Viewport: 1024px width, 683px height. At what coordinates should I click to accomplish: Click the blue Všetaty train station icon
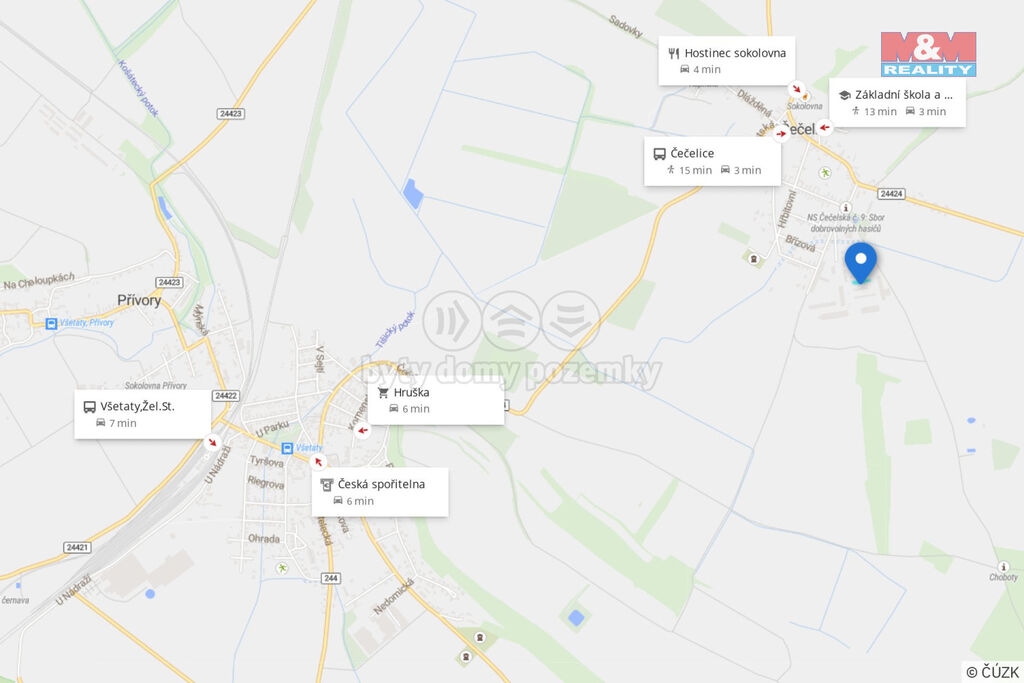click(287, 448)
